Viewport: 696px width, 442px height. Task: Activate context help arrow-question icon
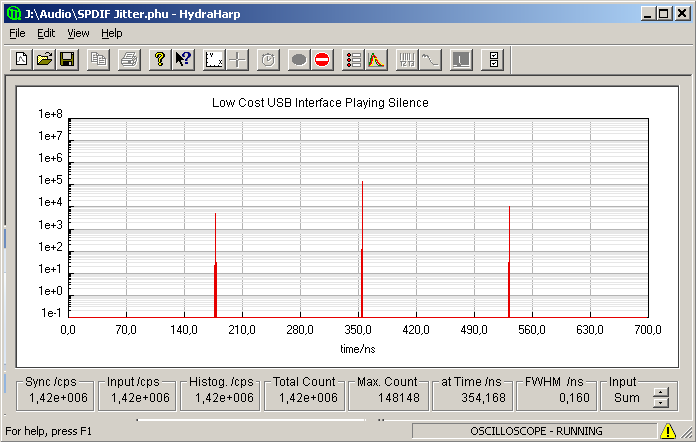(183, 59)
